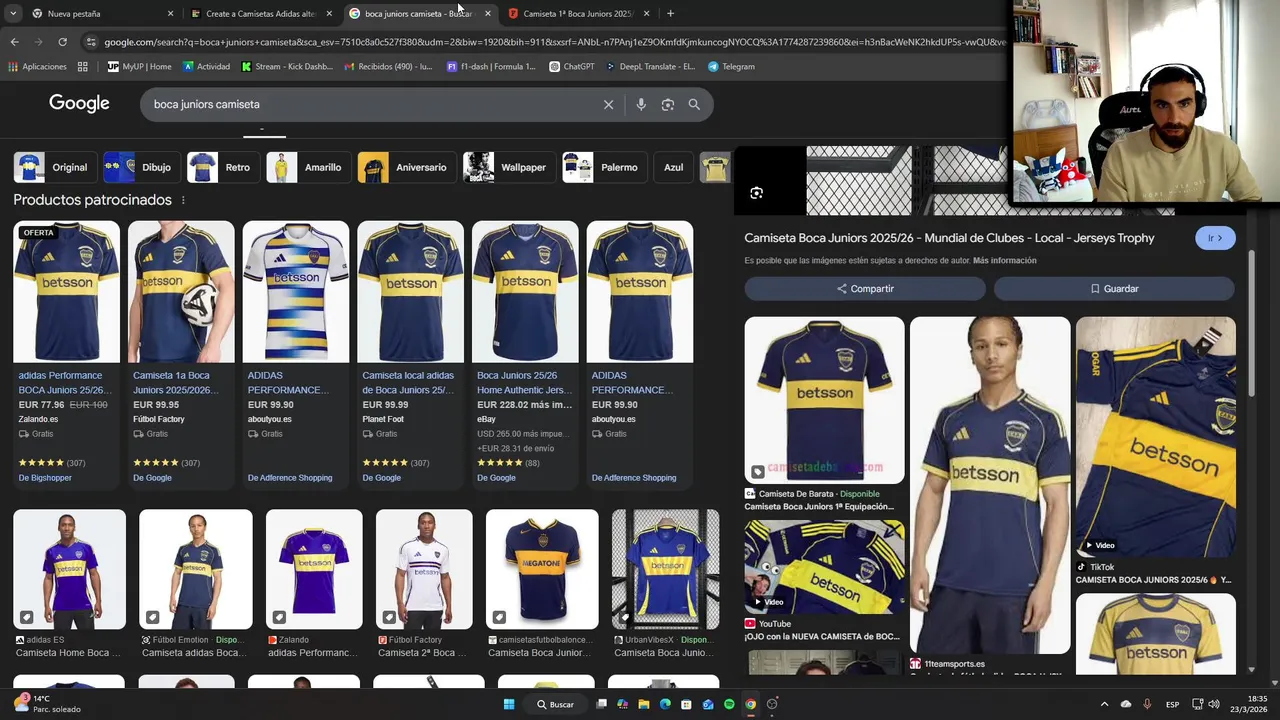The image size is (1280, 720).
Task: Open Telegram bookmark
Action: coord(731,67)
